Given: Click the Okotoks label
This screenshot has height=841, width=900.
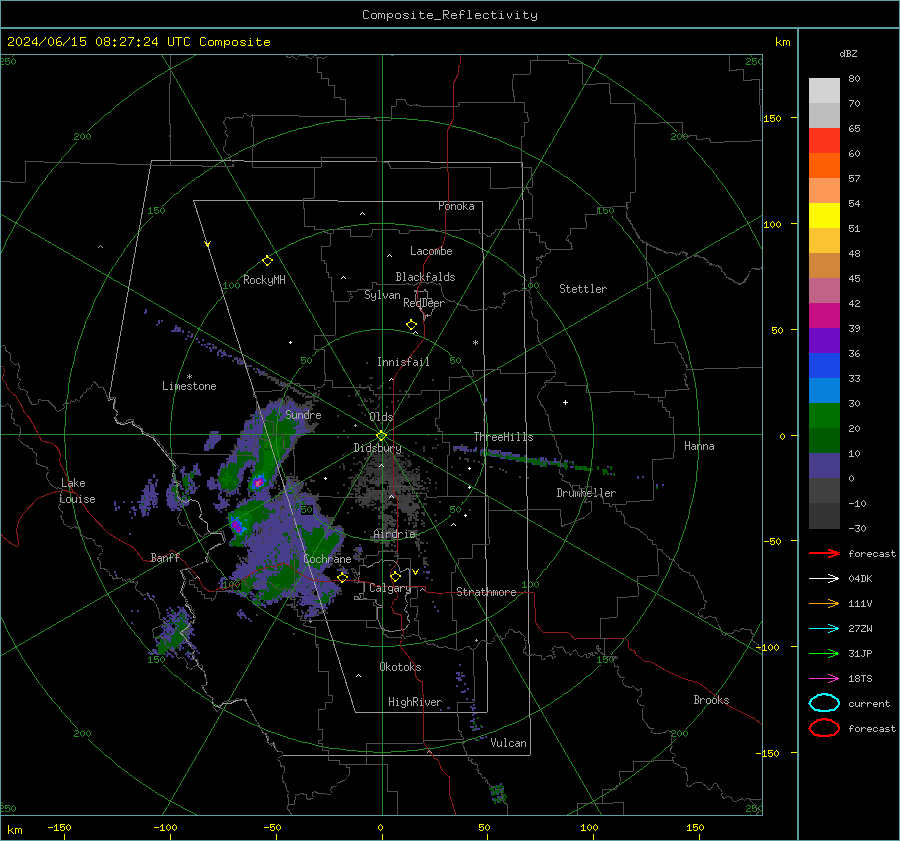Looking at the screenshot, I should (x=400, y=667).
